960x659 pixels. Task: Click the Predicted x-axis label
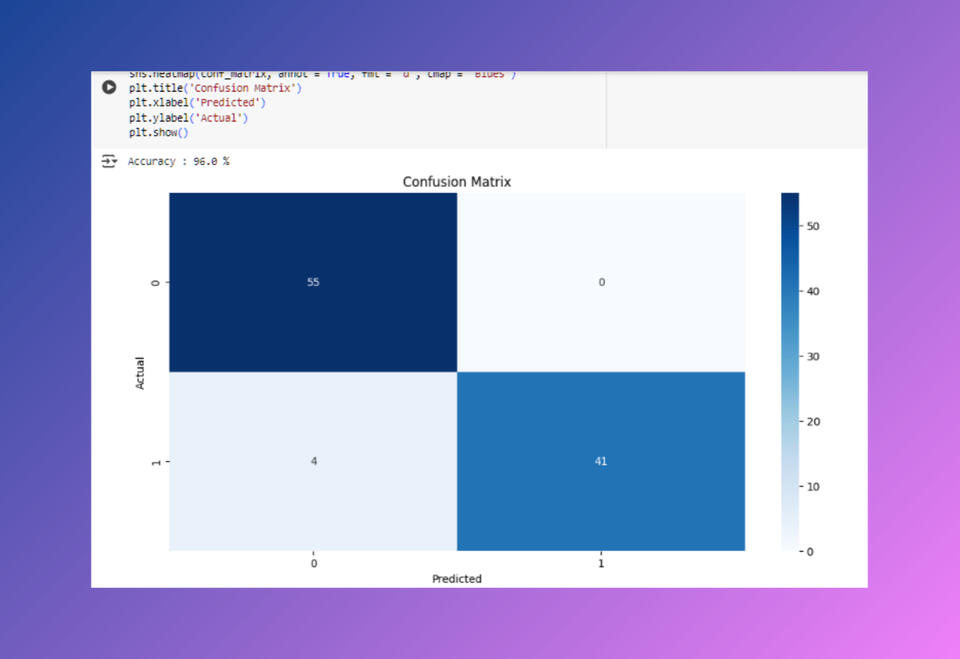coord(456,578)
